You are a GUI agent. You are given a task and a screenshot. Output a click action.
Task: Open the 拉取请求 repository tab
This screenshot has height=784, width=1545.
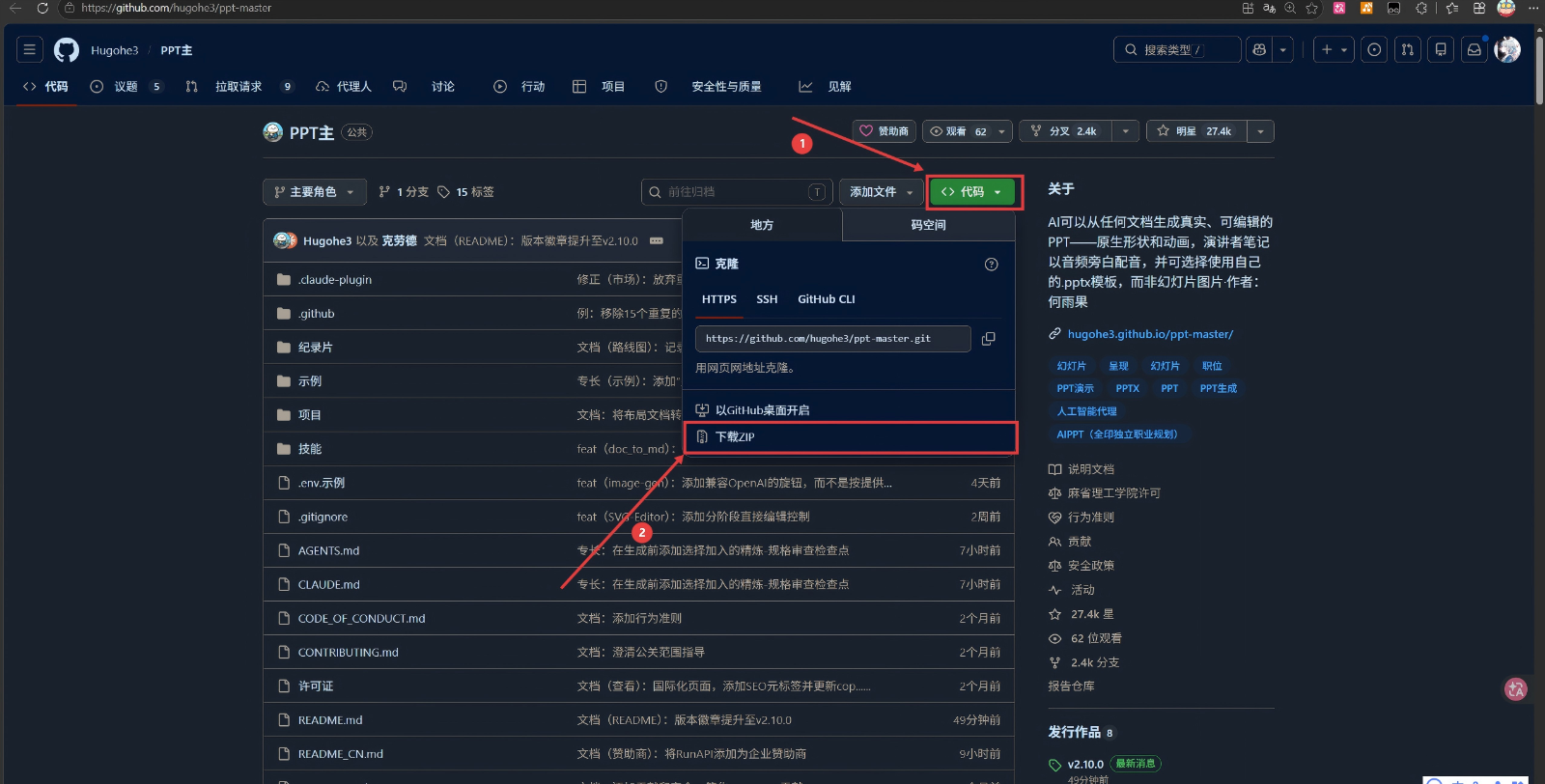tap(239, 87)
